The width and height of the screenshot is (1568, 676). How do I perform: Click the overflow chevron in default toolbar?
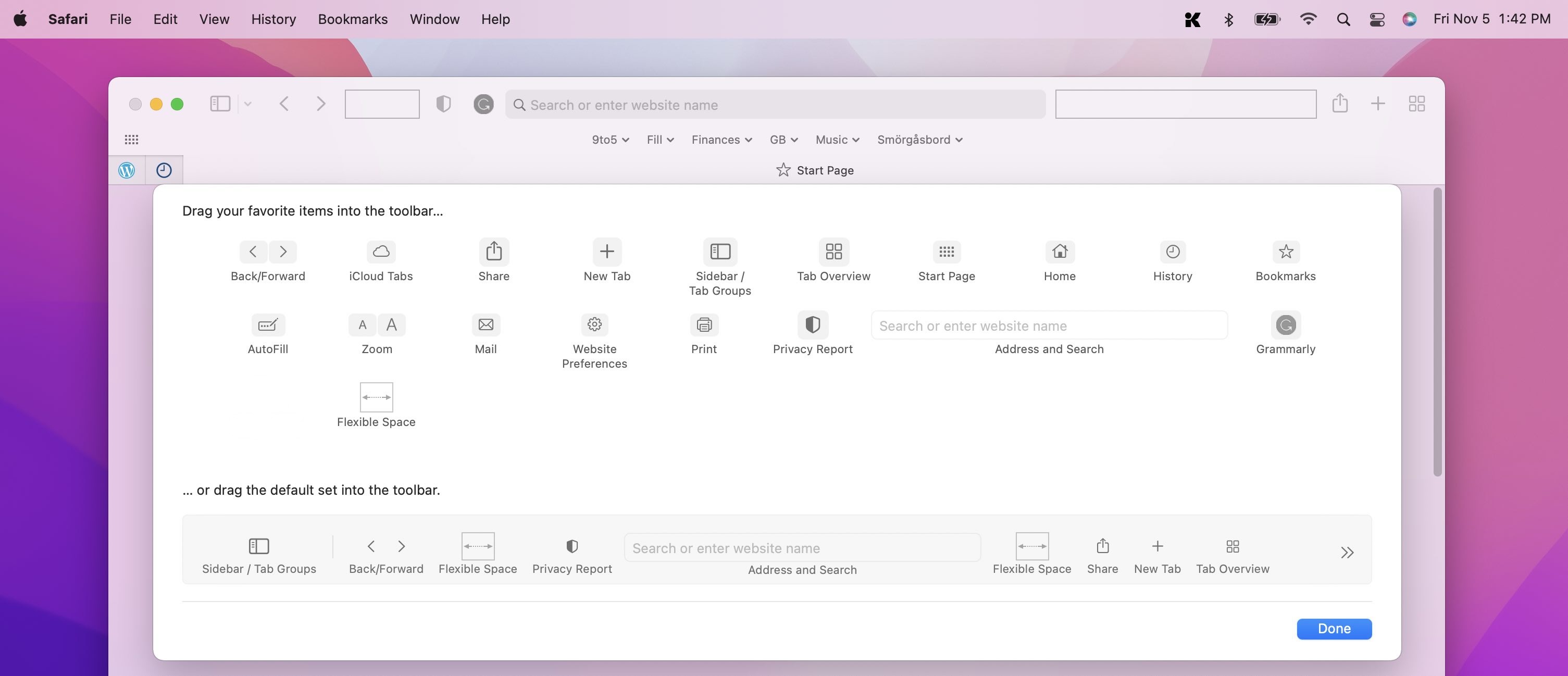pyautogui.click(x=1347, y=552)
